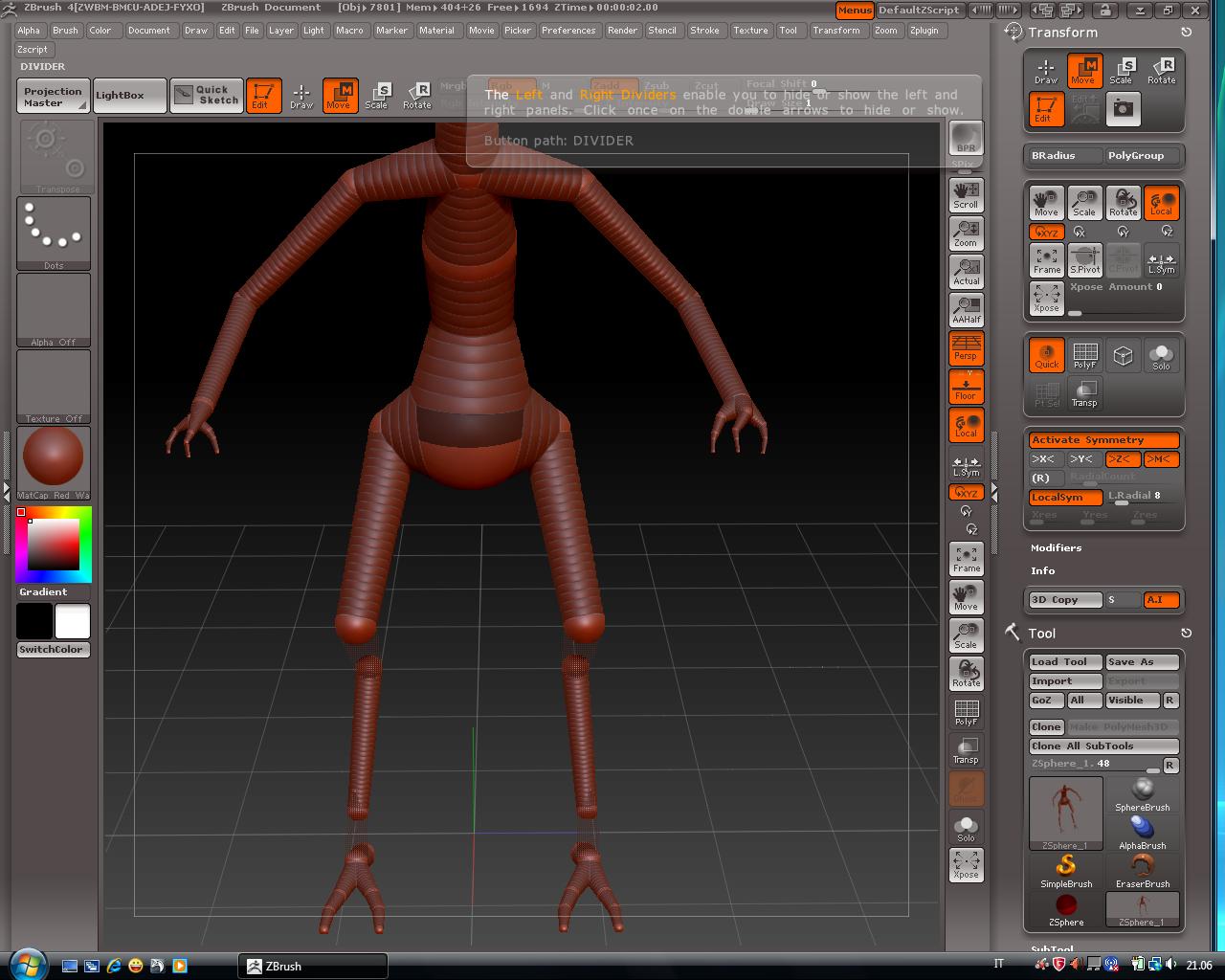
Task: Click the Actual size icon
Action: coord(966,272)
